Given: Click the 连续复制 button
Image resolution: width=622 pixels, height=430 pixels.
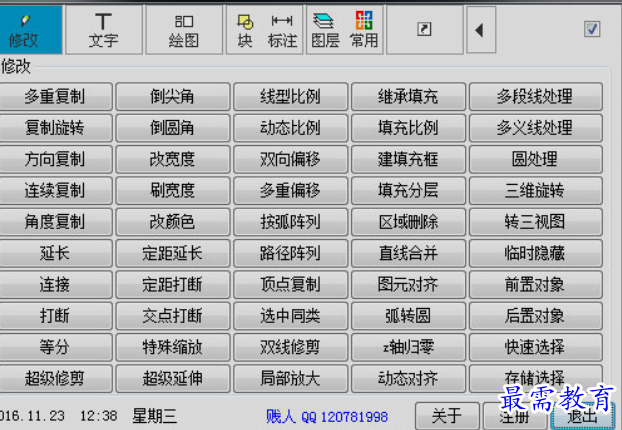Looking at the screenshot, I should [55, 190].
